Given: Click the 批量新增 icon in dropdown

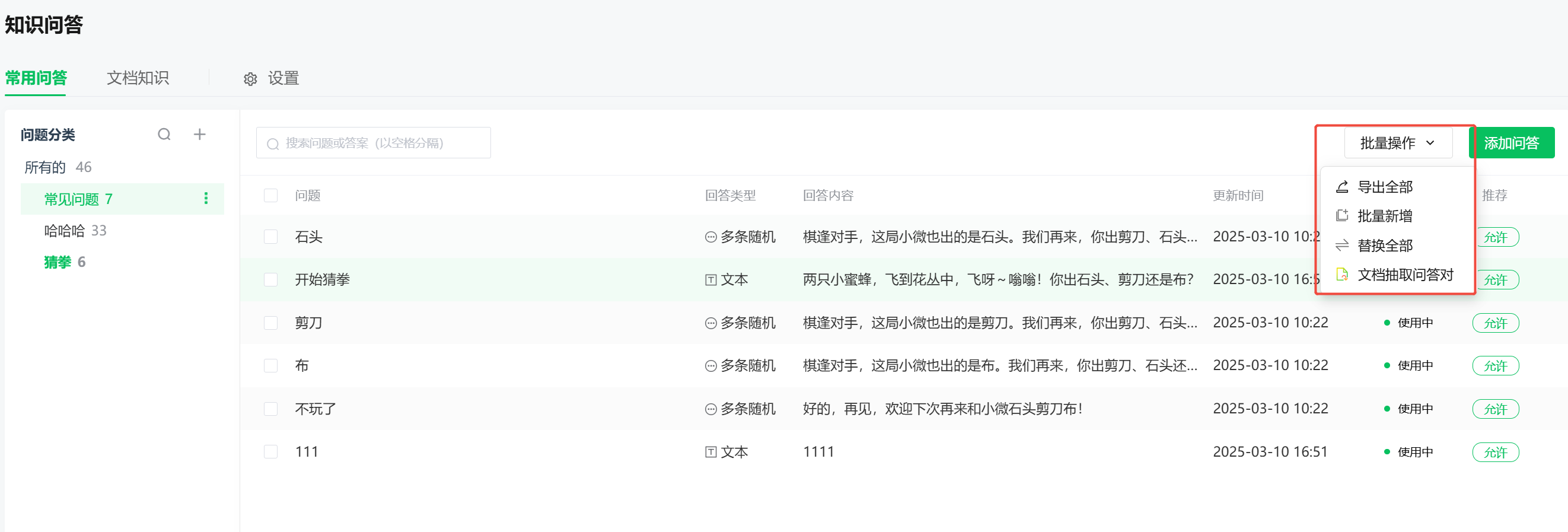Looking at the screenshot, I should pos(1341,216).
